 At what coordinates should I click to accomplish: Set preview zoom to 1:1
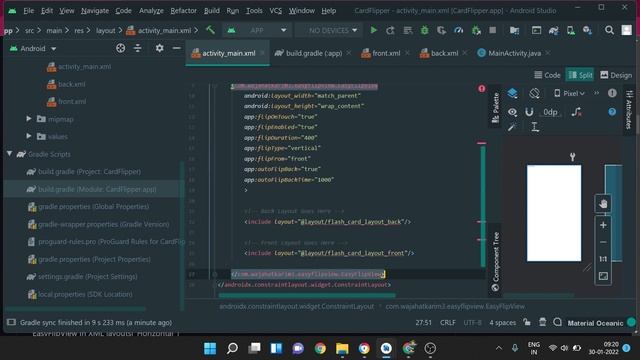point(603,259)
